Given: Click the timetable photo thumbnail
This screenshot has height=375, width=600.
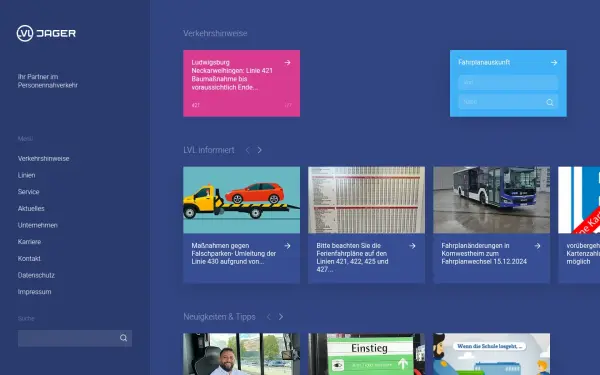Looking at the screenshot, I should [366, 200].
